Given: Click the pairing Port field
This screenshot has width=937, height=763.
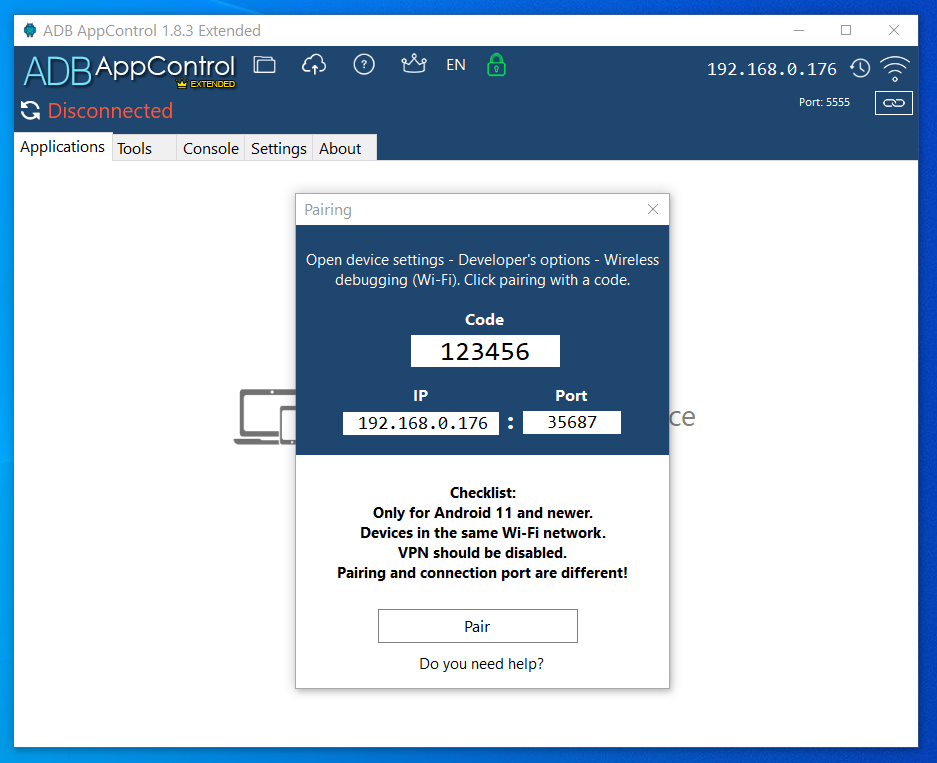Looking at the screenshot, I should point(572,422).
